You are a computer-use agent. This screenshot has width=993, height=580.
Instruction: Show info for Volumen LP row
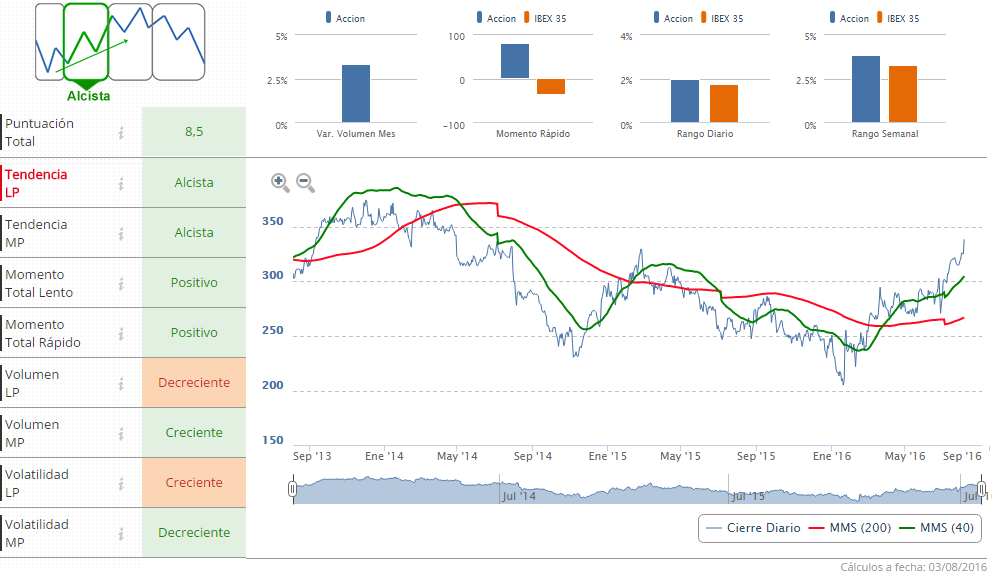pos(121,383)
